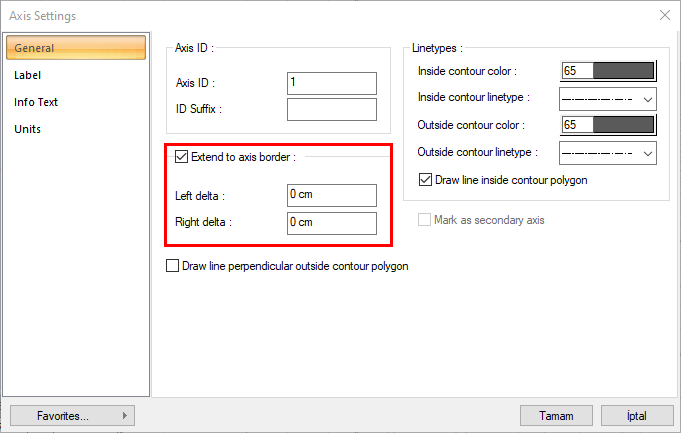The width and height of the screenshot is (681, 433).
Task: Disable Draw line inside contour polygon
Action: click(x=425, y=180)
